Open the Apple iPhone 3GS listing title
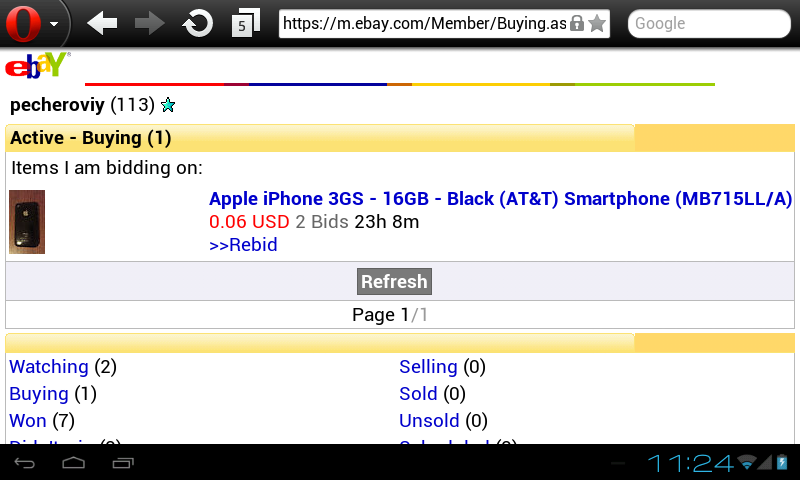The height and width of the screenshot is (480, 800). (501, 198)
